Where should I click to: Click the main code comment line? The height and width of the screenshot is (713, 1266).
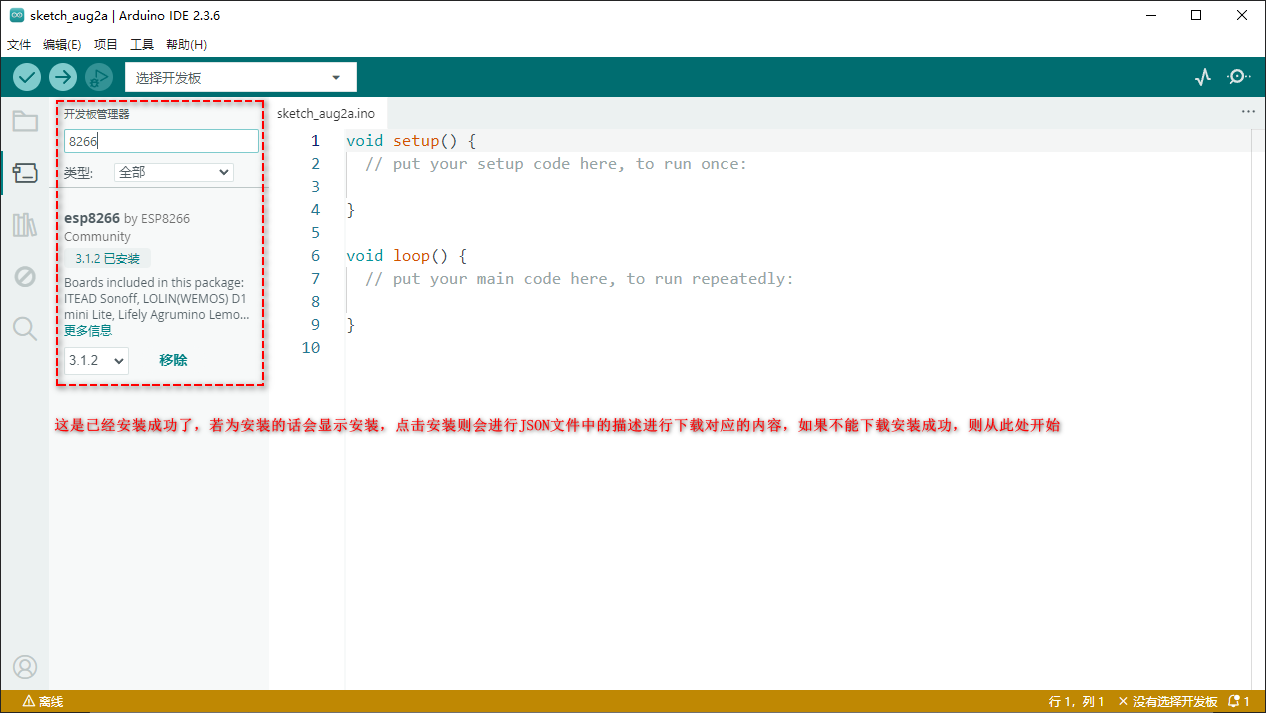[579, 279]
